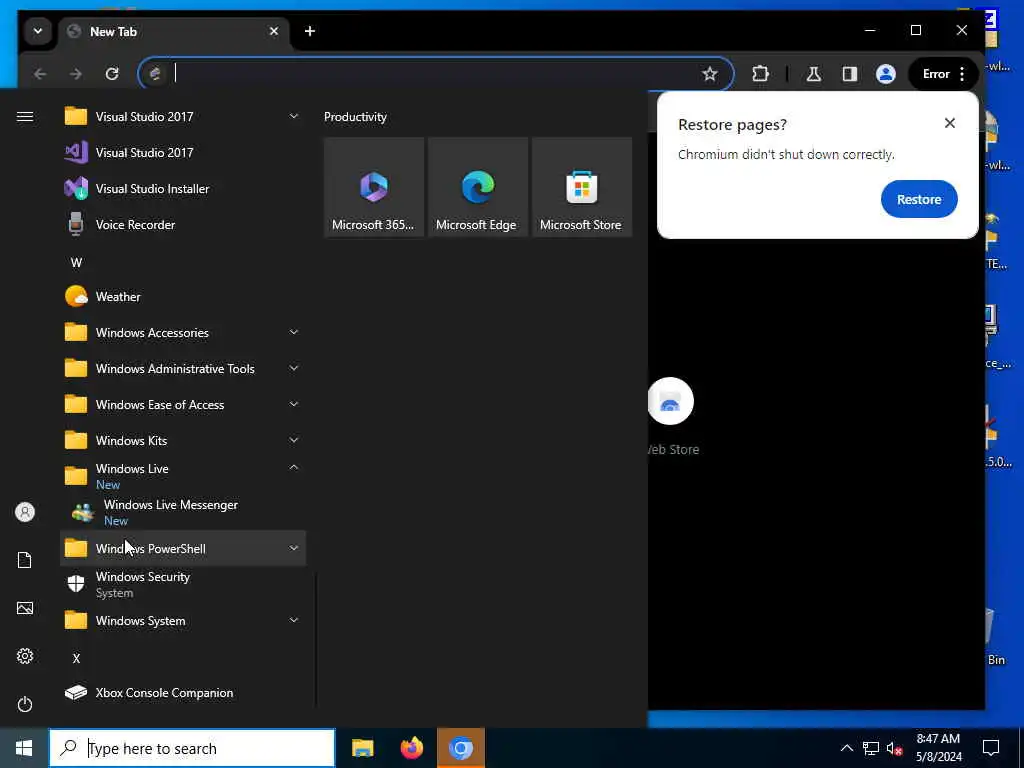Expand the Start menu hamburger icon
The width and height of the screenshot is (1024, 768).
25,117
